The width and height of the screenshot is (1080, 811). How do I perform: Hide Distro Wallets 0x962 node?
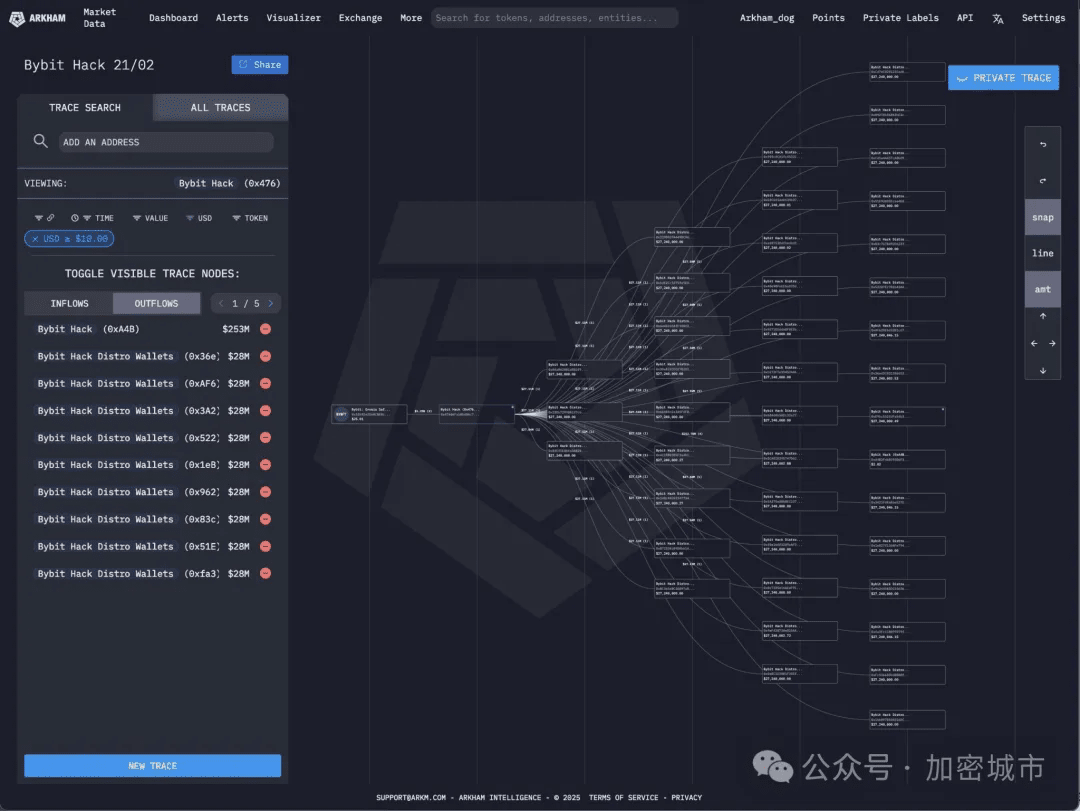265,492
